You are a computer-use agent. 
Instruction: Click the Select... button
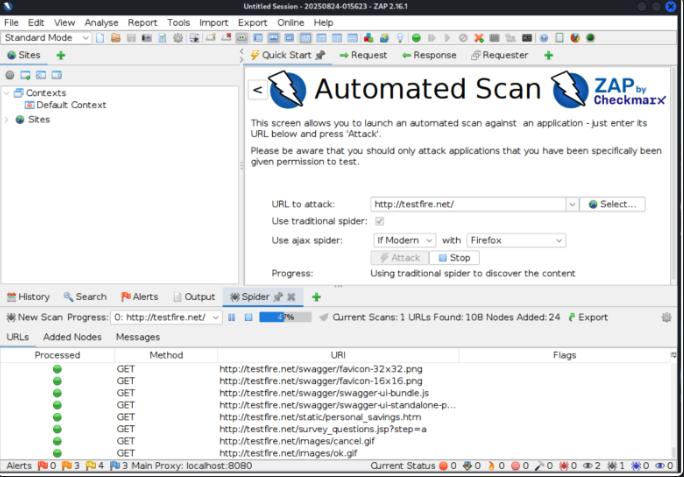click(x=612, y=204)
